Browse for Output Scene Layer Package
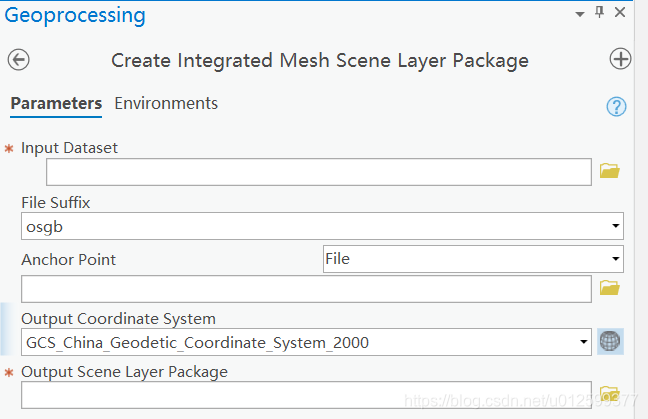648x419 pixels. point(610,393)
